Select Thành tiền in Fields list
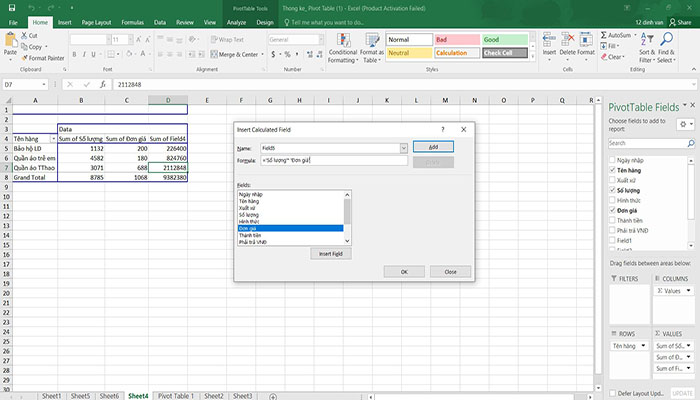 pyautogui.click(x=250, y=235)
